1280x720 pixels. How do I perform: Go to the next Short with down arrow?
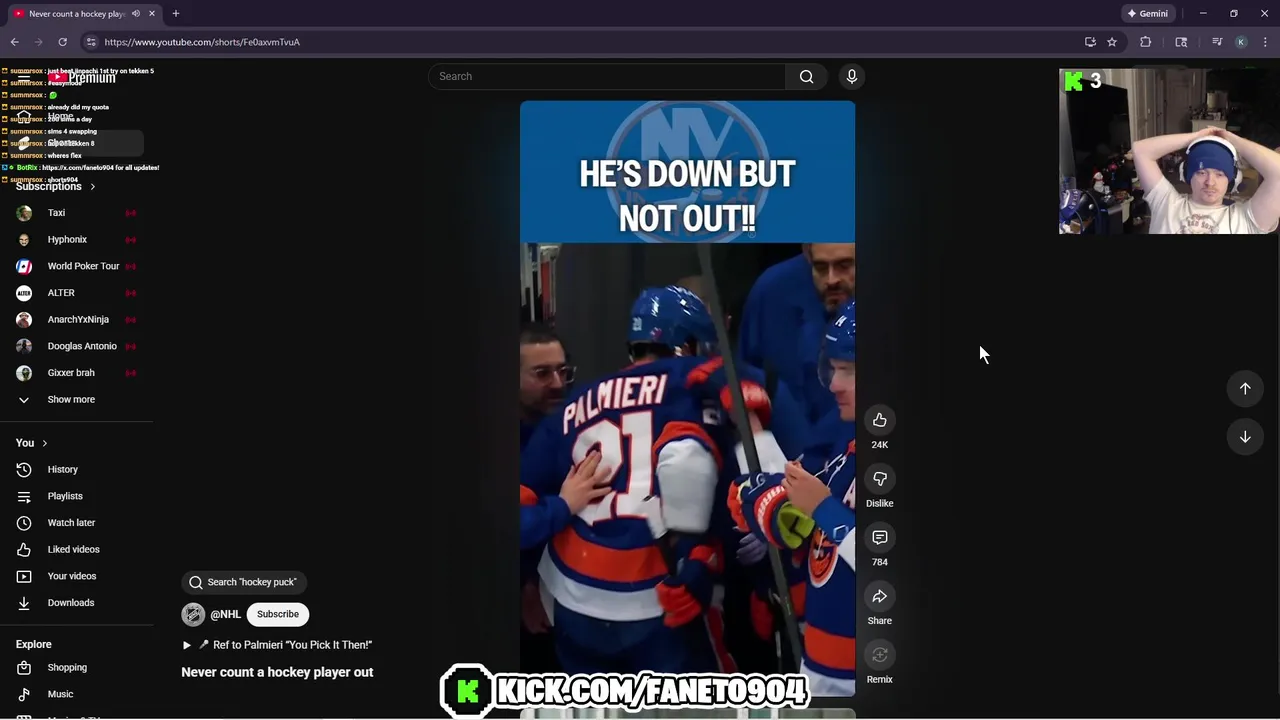1245,437
